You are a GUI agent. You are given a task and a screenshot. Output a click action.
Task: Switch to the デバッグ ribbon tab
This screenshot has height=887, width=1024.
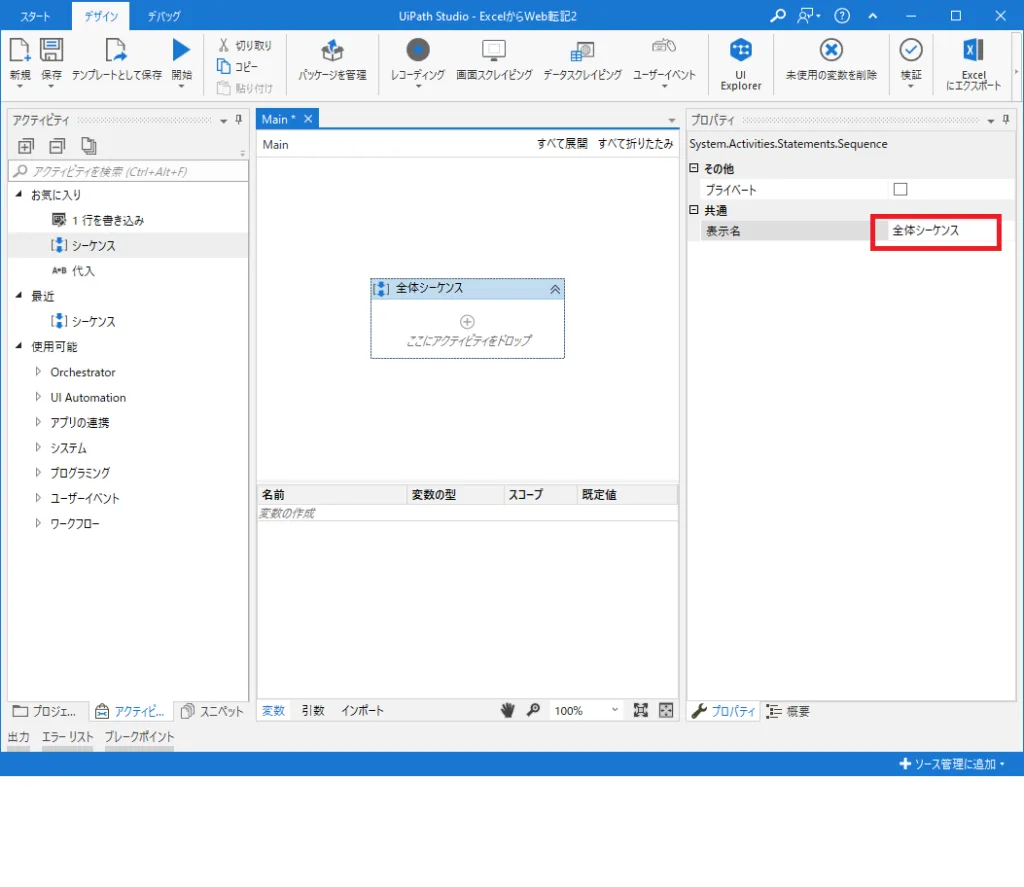point(164,16)
